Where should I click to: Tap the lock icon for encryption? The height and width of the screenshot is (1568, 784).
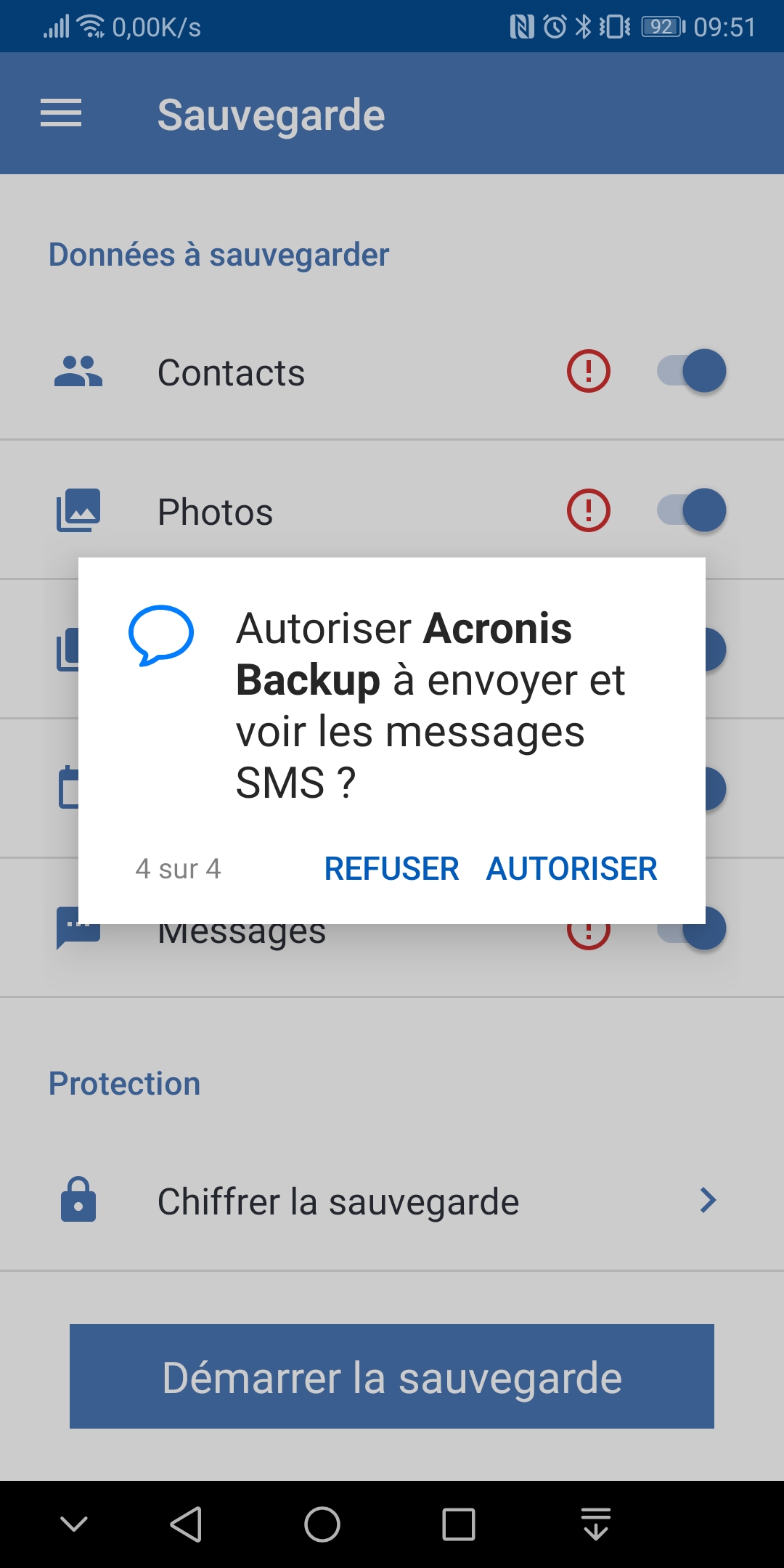pos(78,1199)
